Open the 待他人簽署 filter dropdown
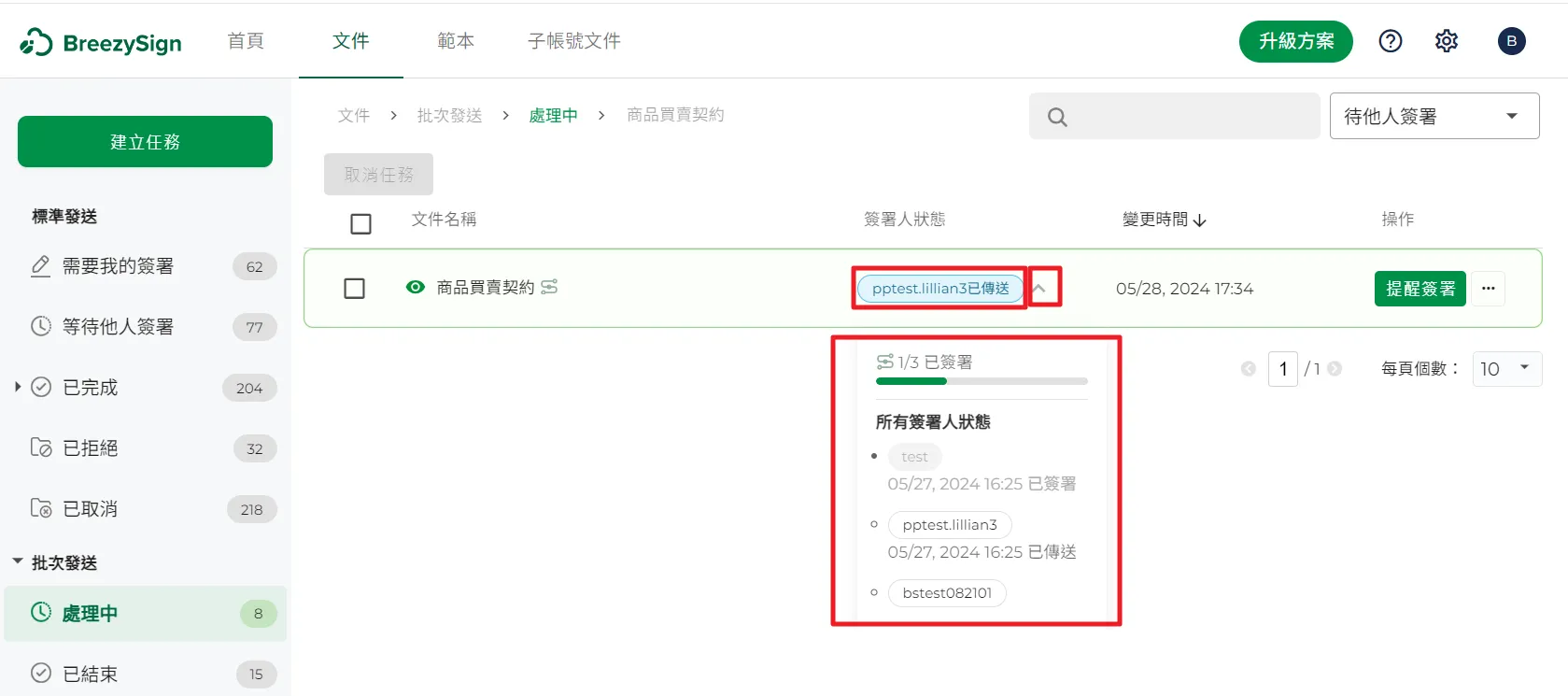 point(1434,116)
